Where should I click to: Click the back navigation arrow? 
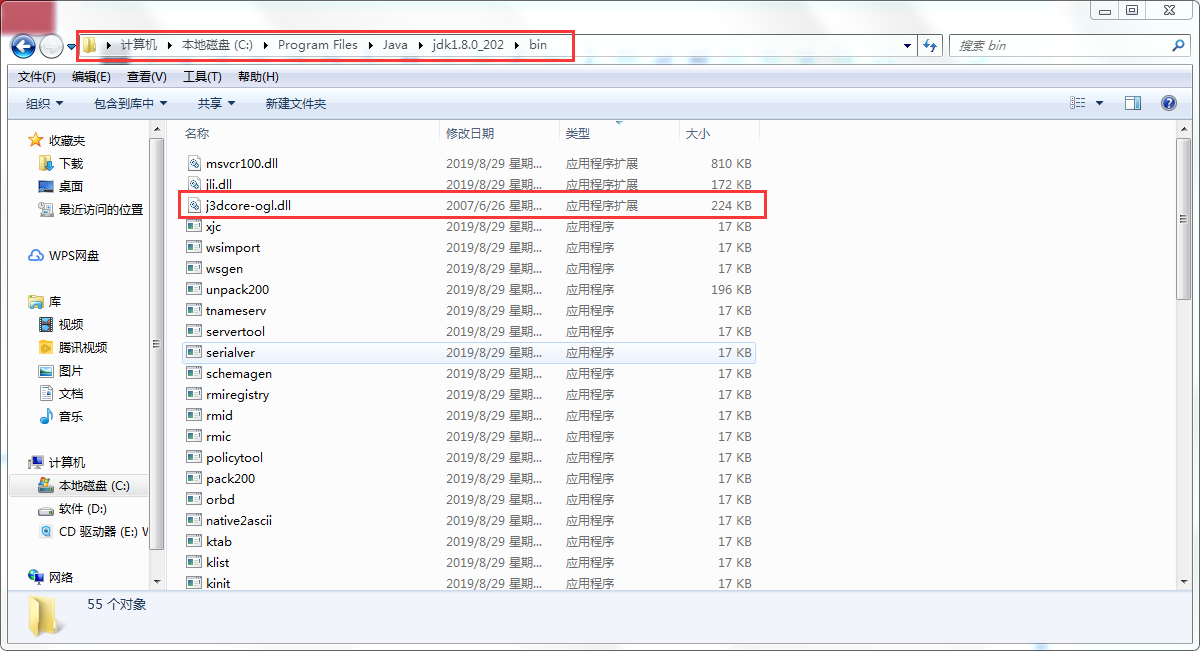point(22,45)
